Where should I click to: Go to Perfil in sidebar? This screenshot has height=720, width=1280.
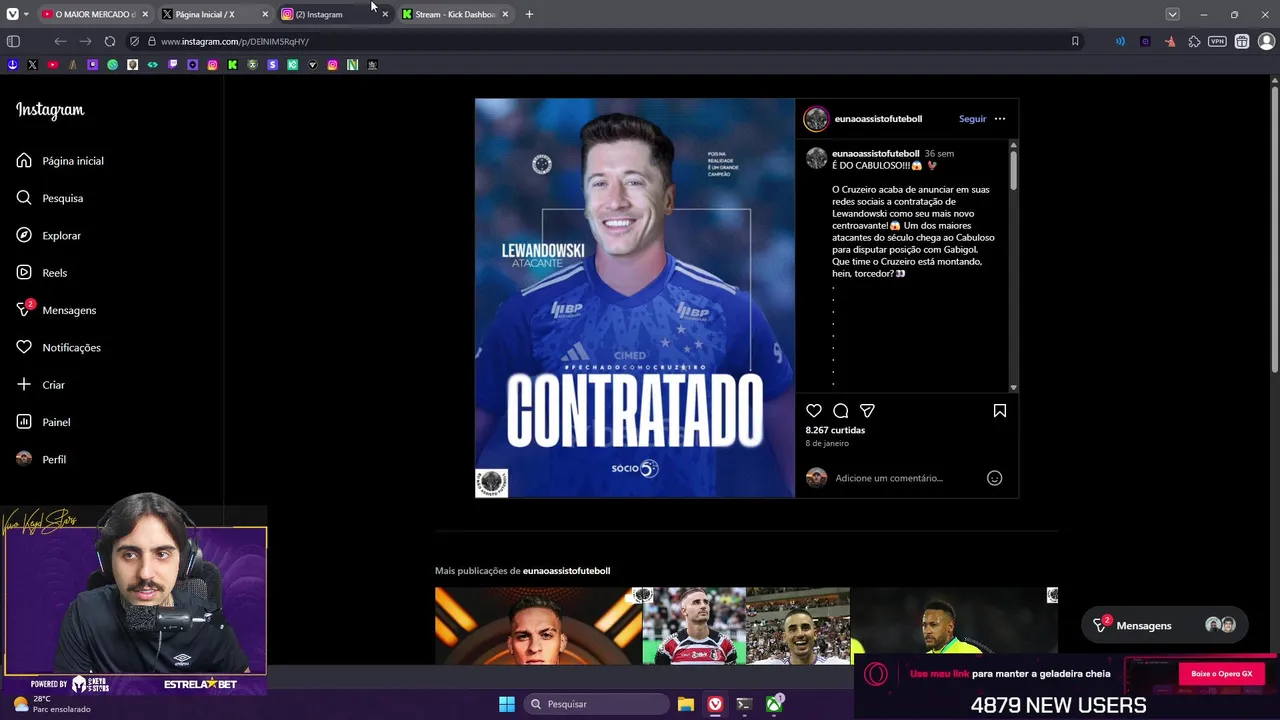click(42, 459)
